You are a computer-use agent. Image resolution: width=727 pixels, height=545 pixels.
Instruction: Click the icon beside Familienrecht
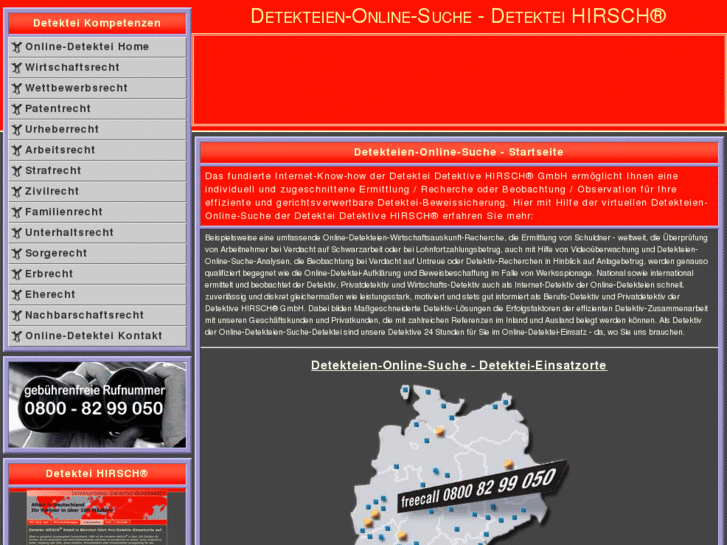(x=17, y=212)
